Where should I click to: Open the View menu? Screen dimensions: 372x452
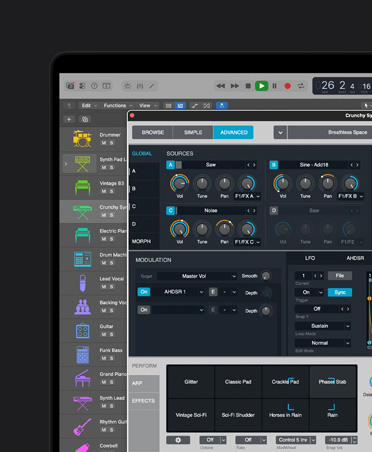148,105
